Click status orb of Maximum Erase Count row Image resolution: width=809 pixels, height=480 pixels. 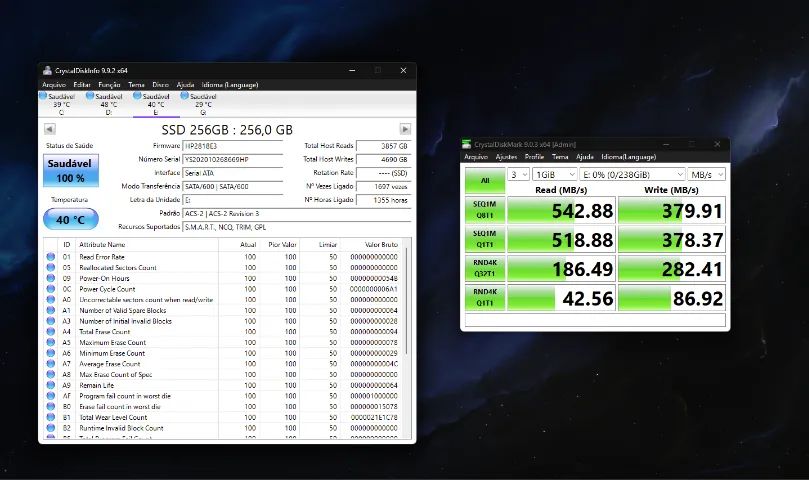(51, 342)
